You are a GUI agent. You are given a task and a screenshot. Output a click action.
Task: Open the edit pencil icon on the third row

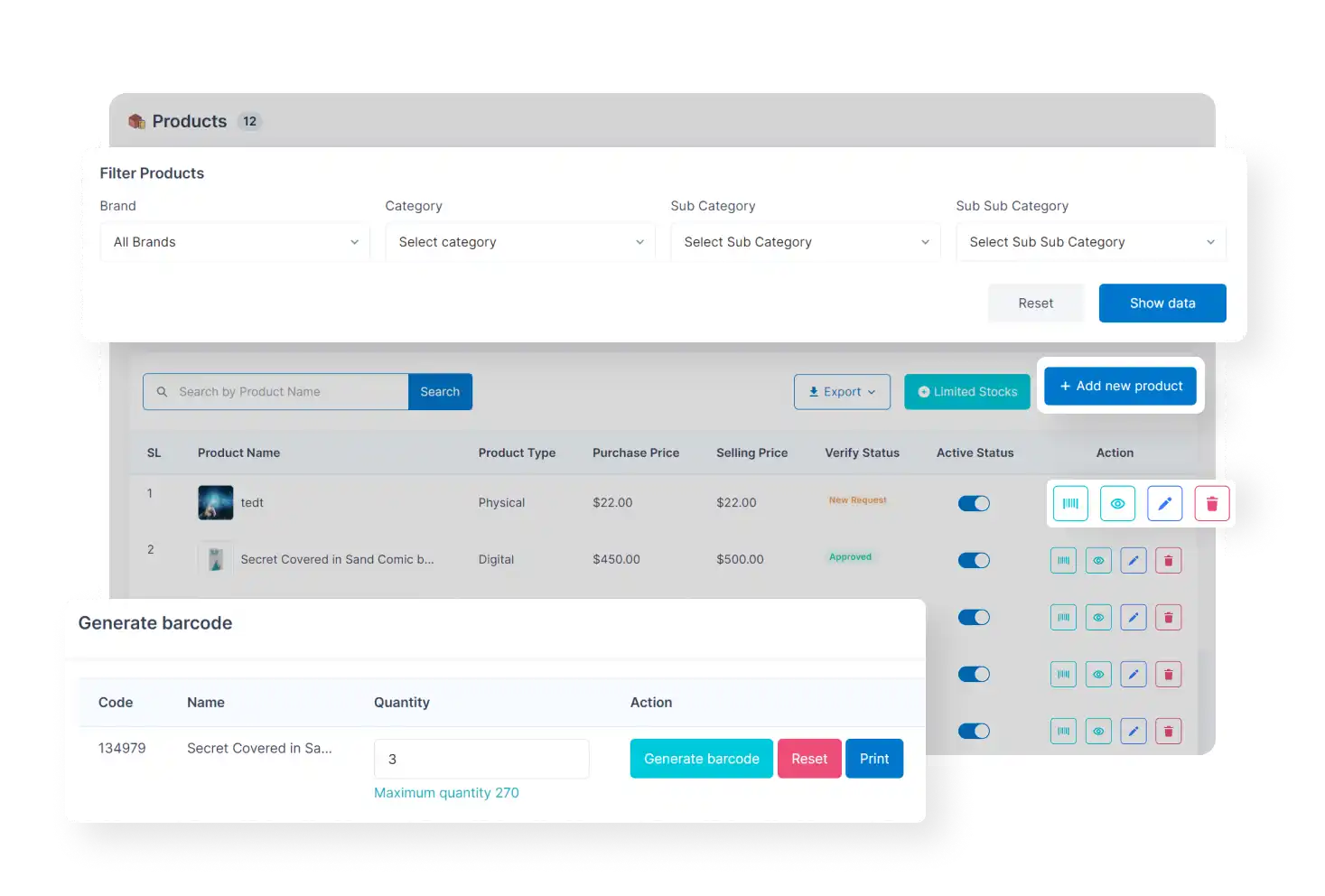click(1134, 617)
